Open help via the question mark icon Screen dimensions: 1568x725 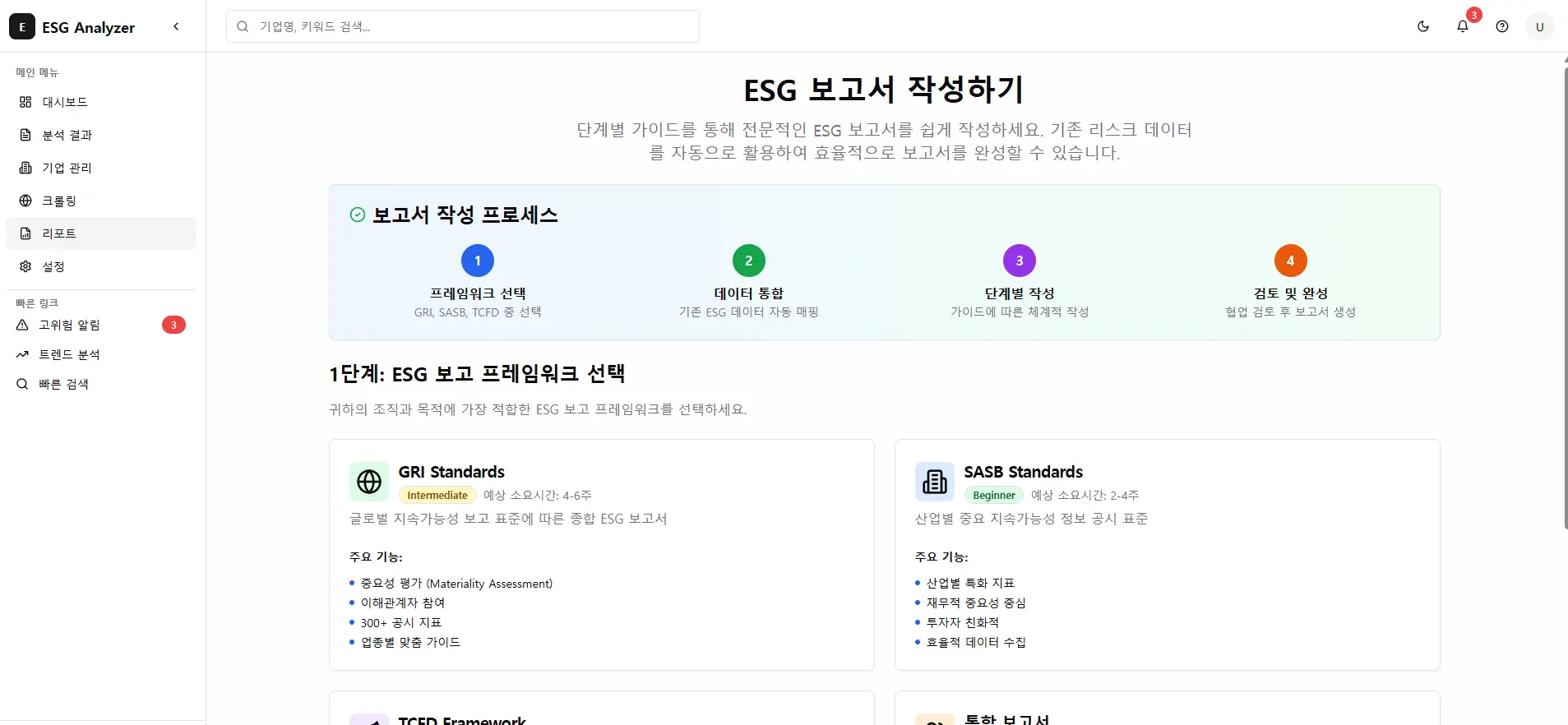(1502, 26)
